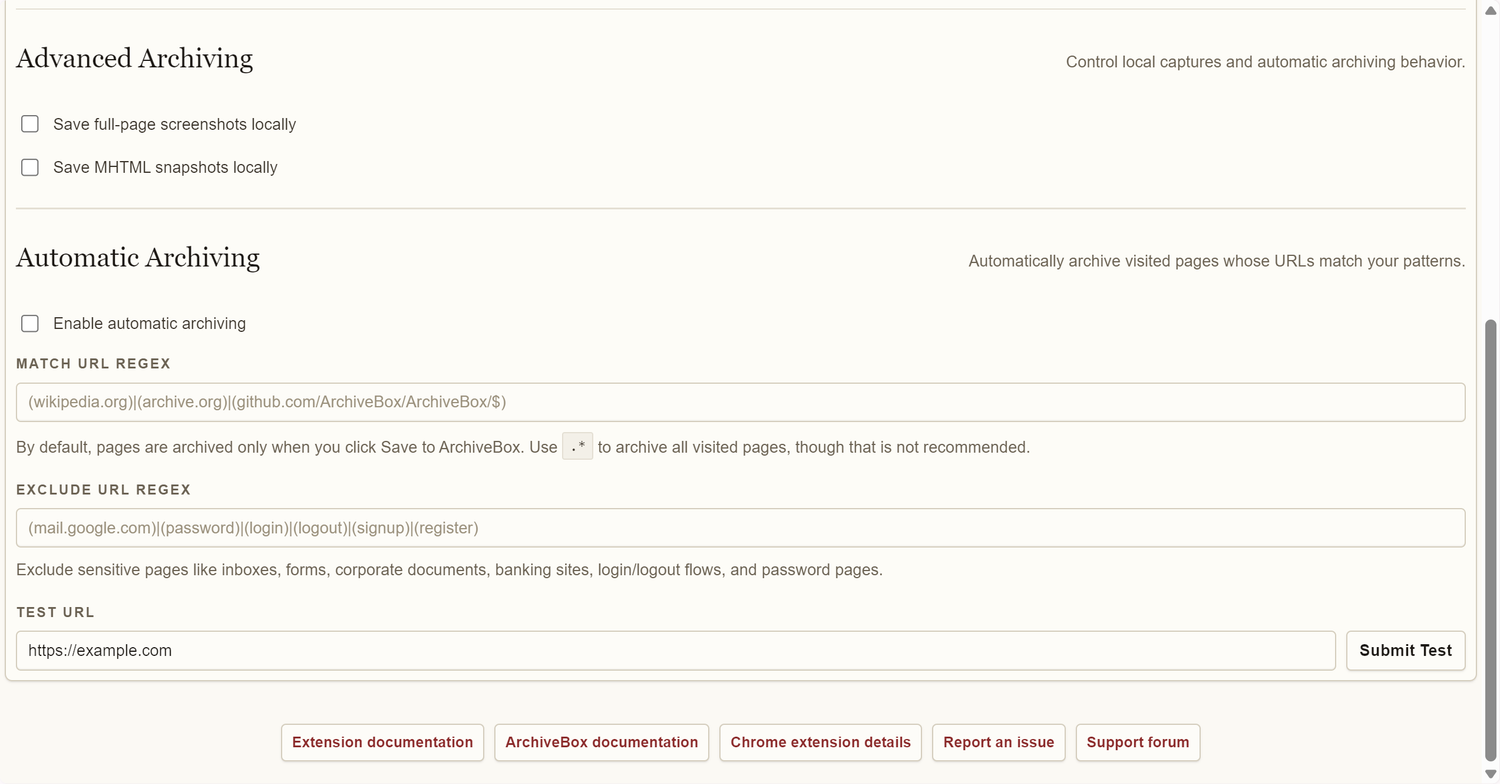This screenshot has height=784, width=1500.
Task: Click 'Control local captures' description text
Action: [1265, 62]
